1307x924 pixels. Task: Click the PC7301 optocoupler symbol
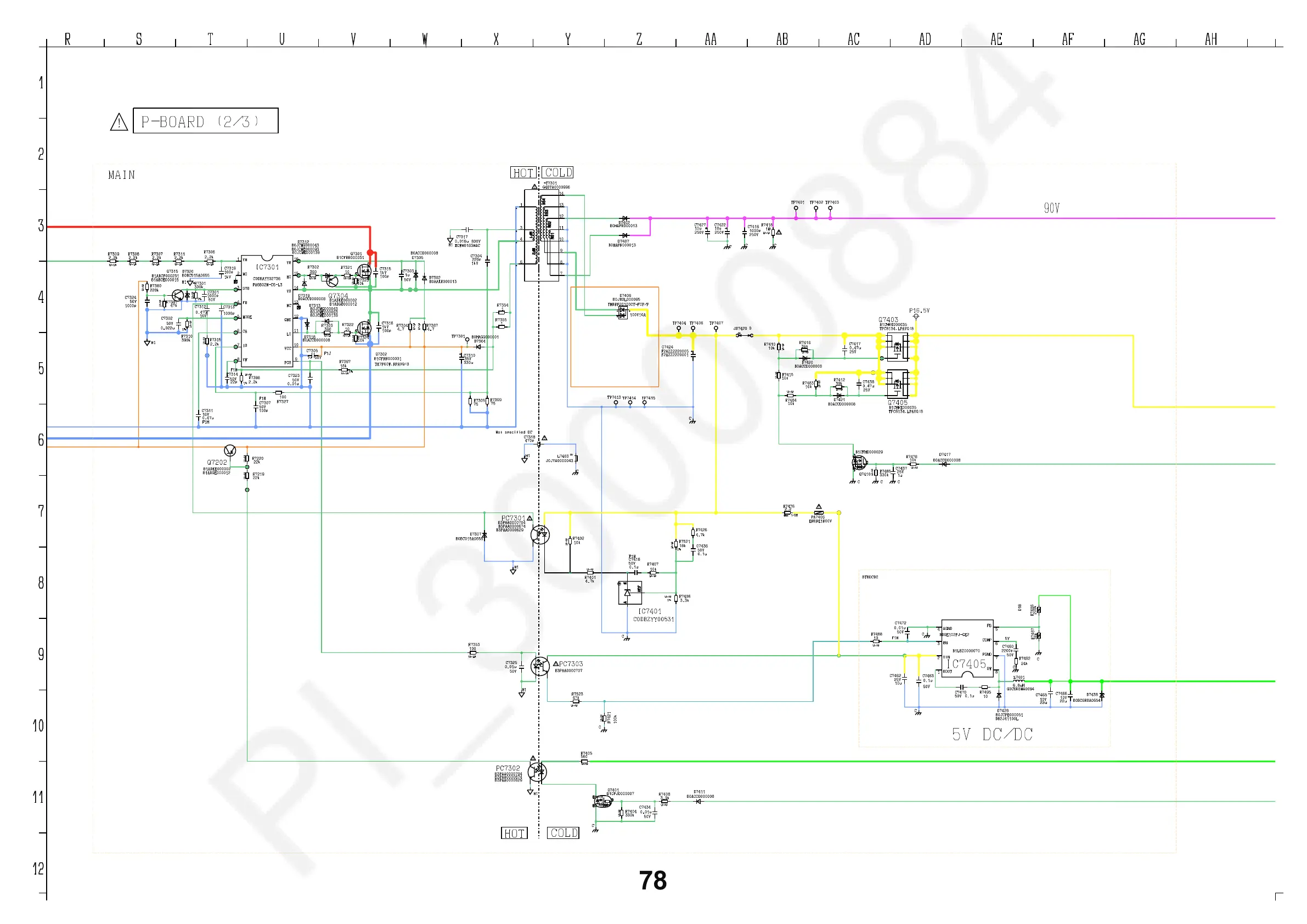click(x=540, y=534)
